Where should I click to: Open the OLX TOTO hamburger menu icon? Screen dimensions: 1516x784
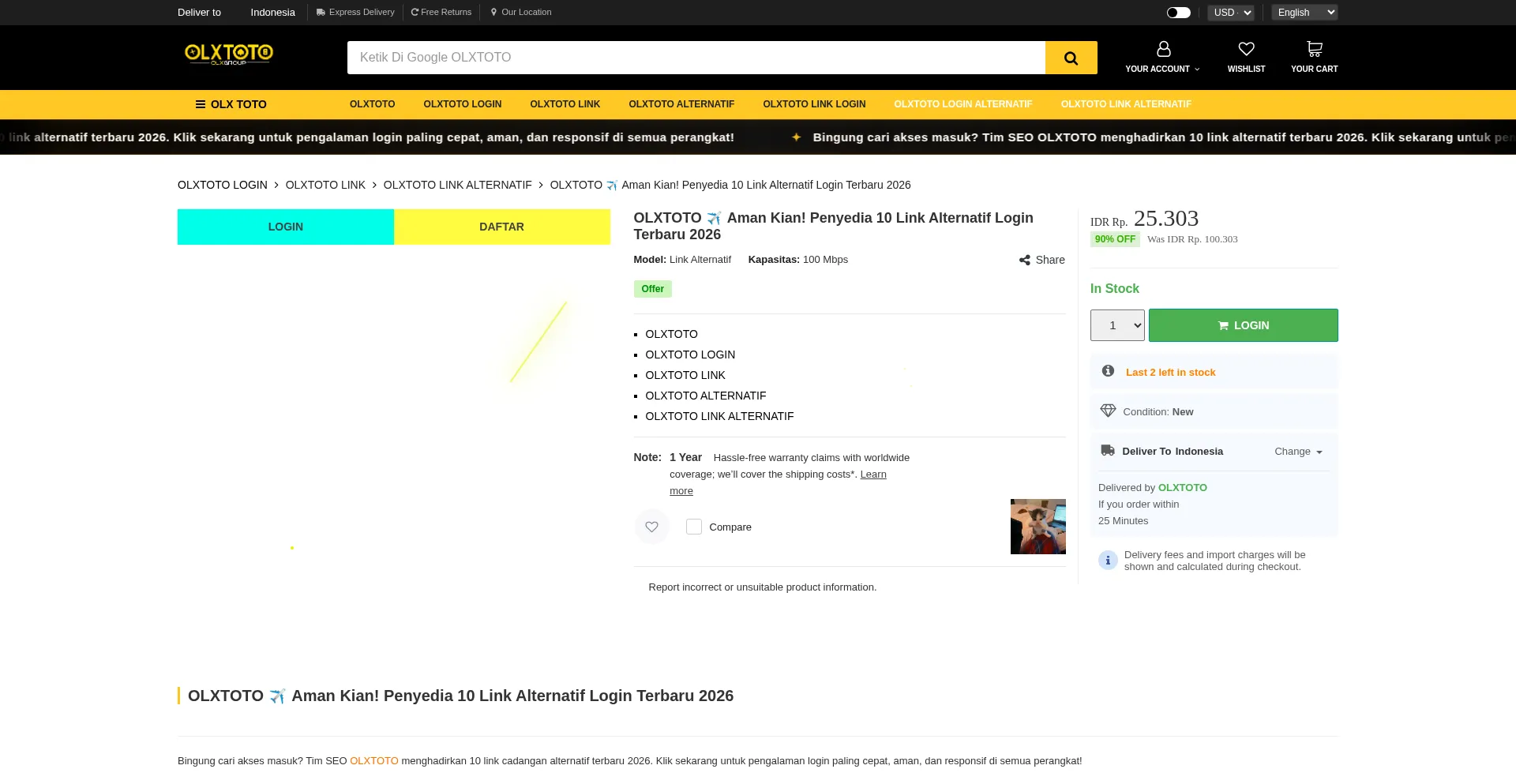[x=201, y=104]
